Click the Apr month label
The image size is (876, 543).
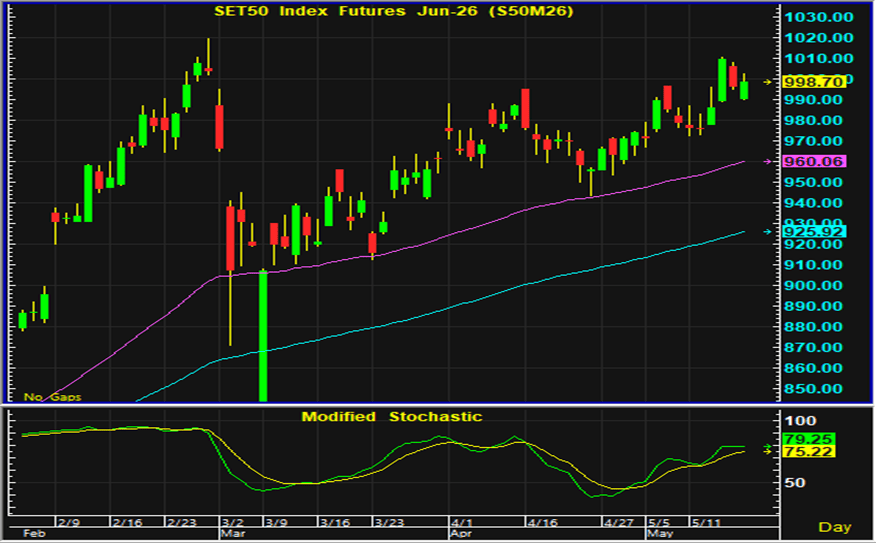coord(461,534)
